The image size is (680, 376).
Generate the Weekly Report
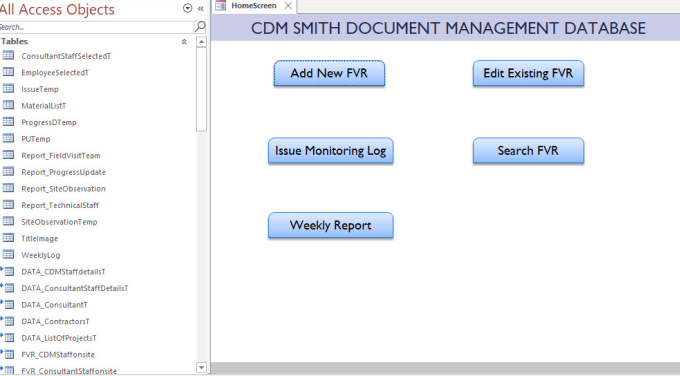pyautogui.click(x=330, y=226)
